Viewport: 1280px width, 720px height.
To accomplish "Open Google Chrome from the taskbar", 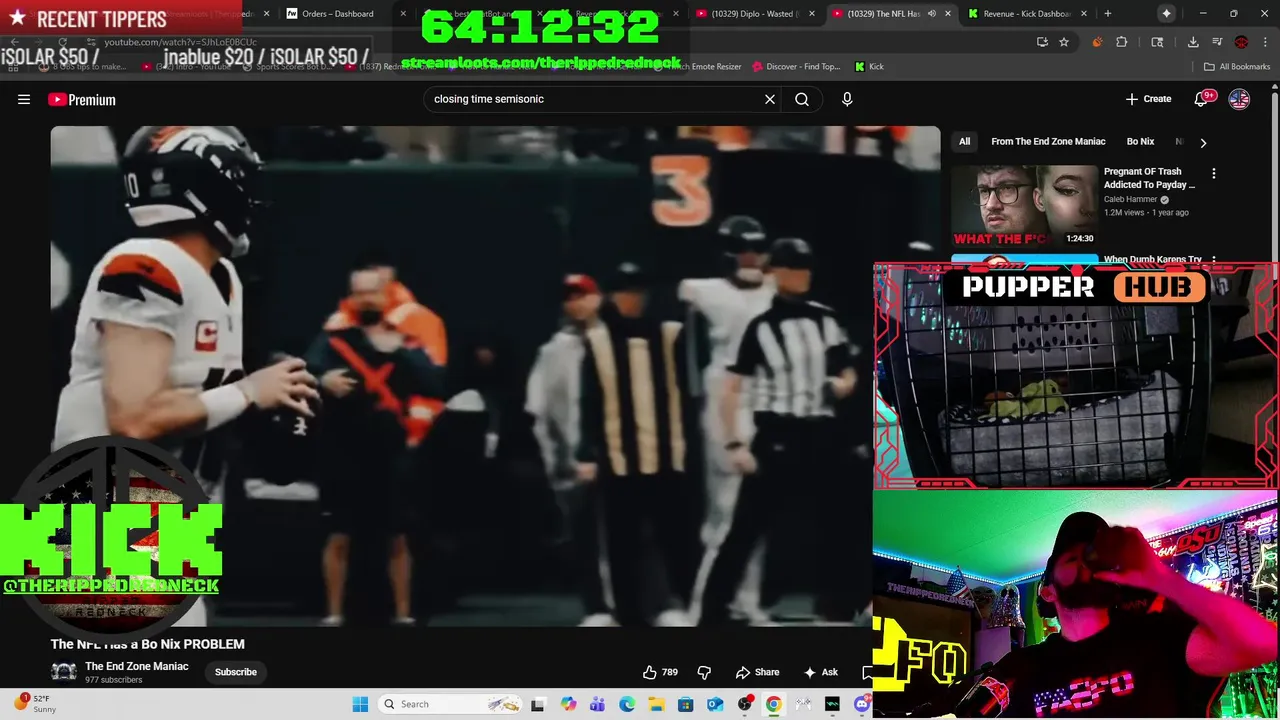I will tap(774, 704).
